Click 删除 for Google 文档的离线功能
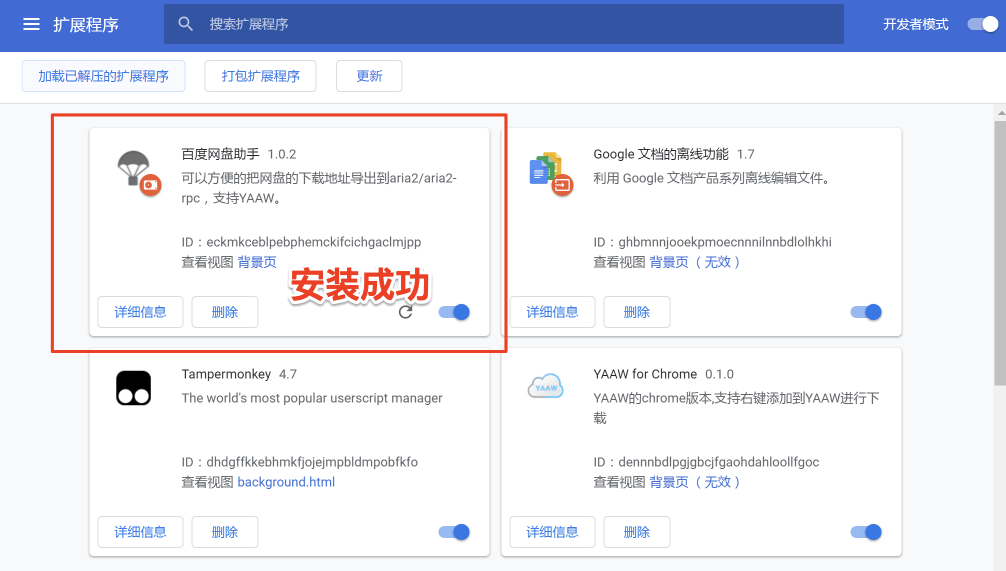The image size is (1006, 571). tap(636, 312)
